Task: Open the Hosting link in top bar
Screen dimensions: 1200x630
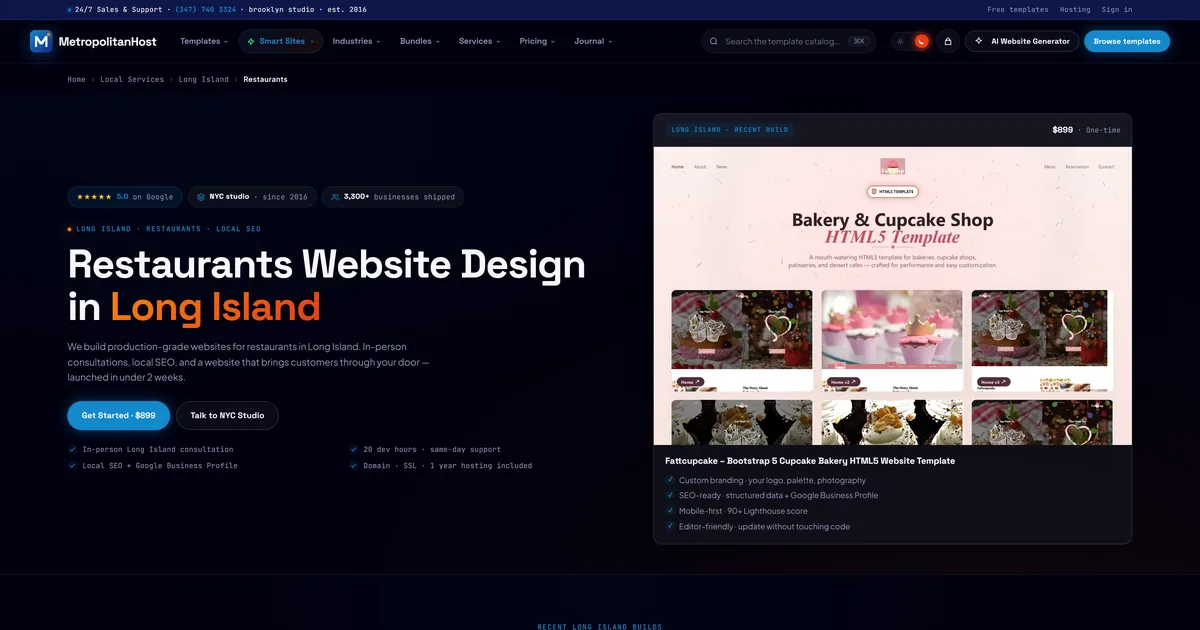Action: (x=1075, y=9)
